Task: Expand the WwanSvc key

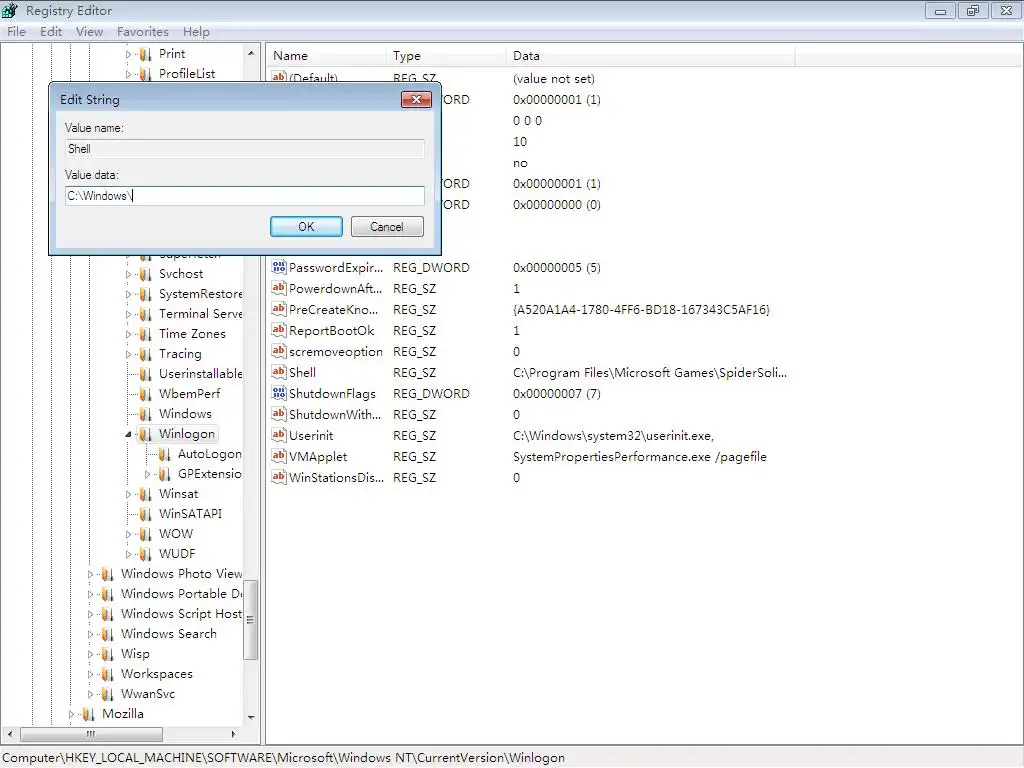Action: (91, 694)
